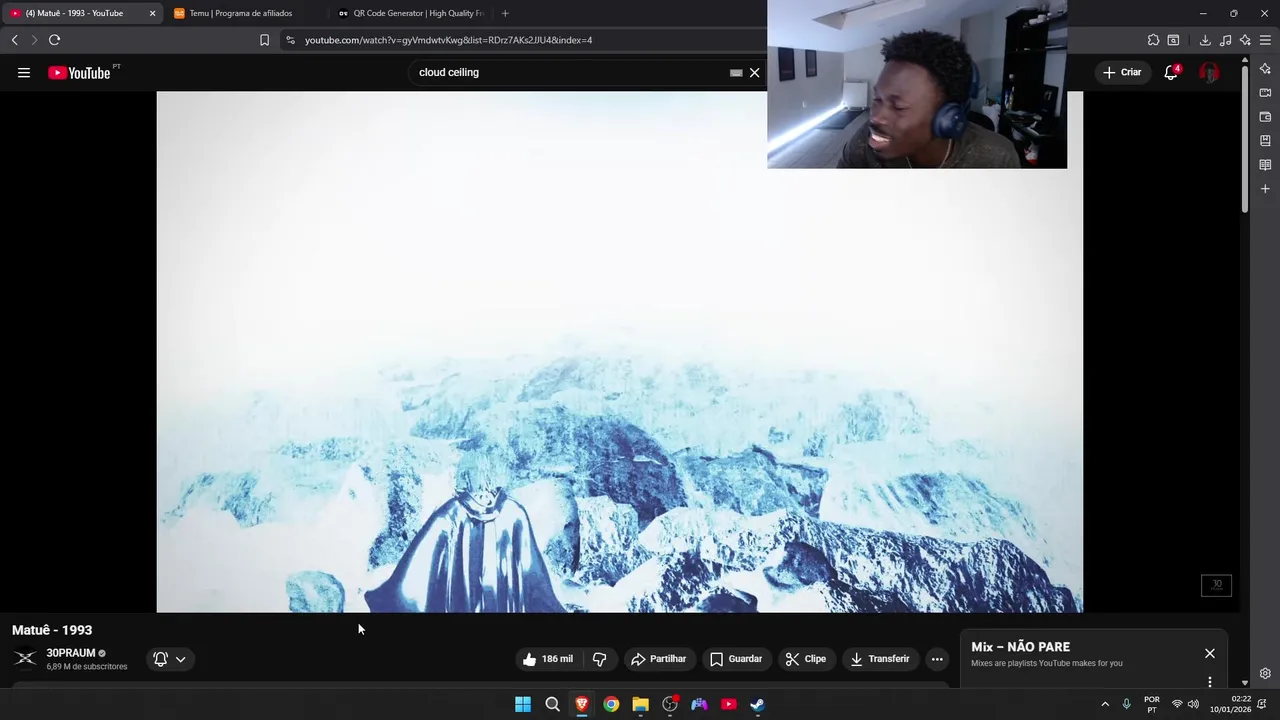
Task: Add item to Brave sidebar
Action: (1265, 188)
